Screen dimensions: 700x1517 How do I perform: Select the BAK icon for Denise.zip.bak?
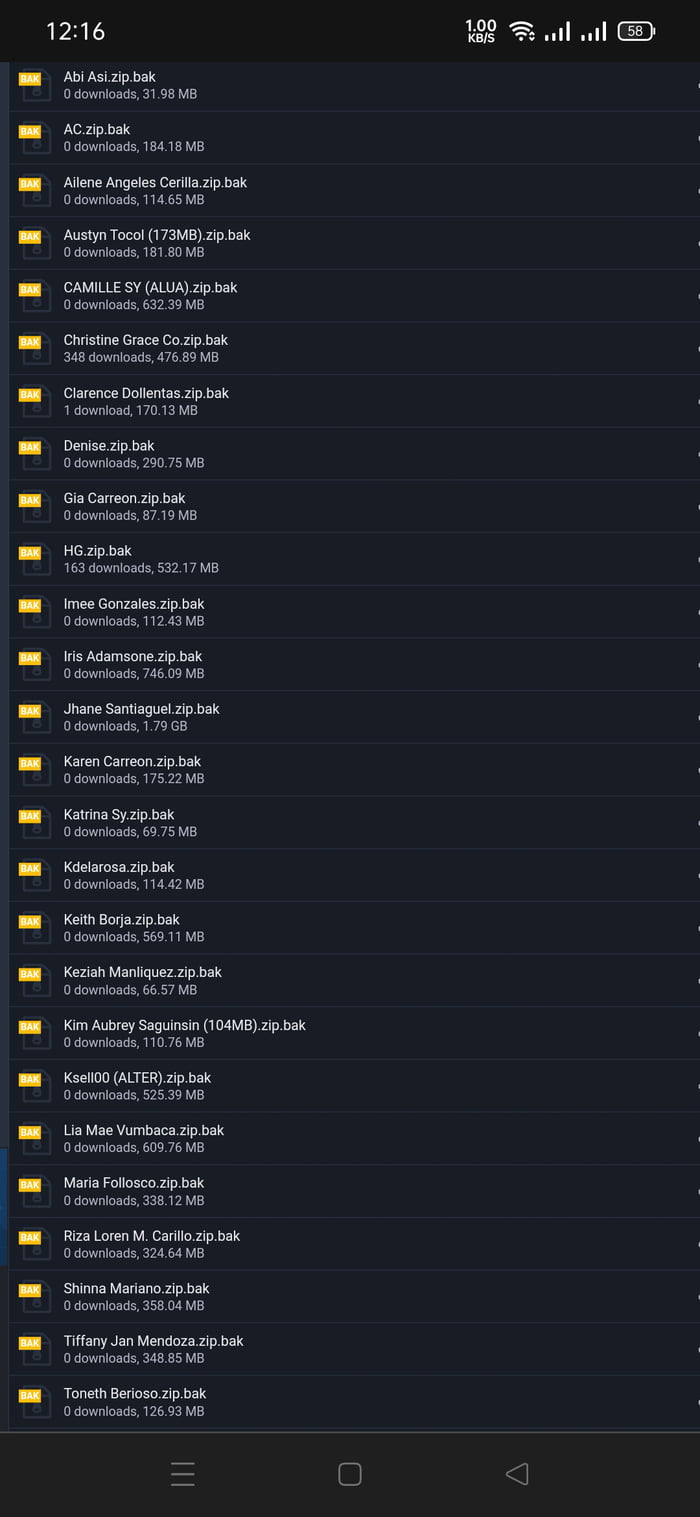pyautogui.click(x=34, y=454)
